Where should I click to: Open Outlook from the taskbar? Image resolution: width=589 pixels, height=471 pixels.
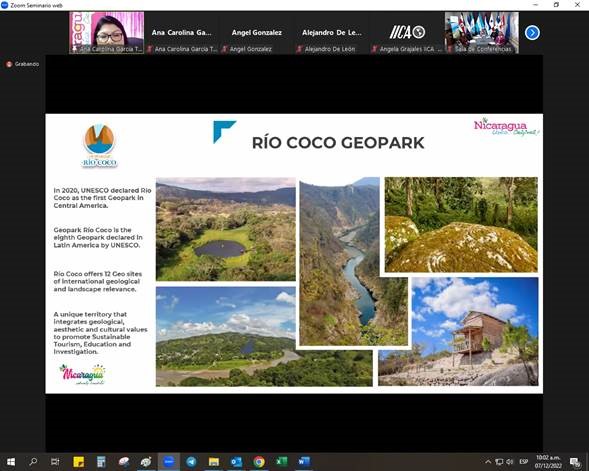coord(236,462)
